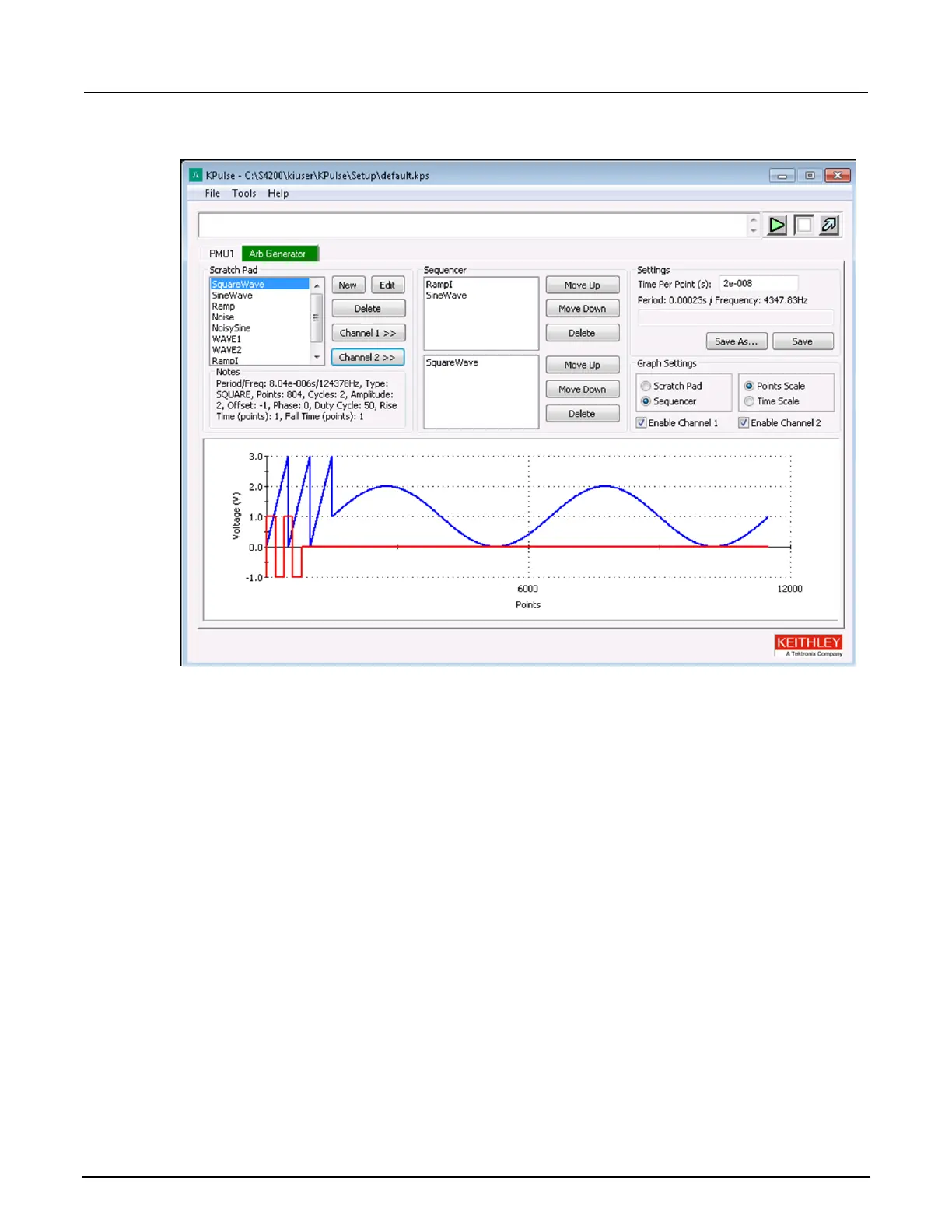Select SquareWave in the Scratch Pad list
This screenshot has width=952, height=1232.
click(260, 285)
